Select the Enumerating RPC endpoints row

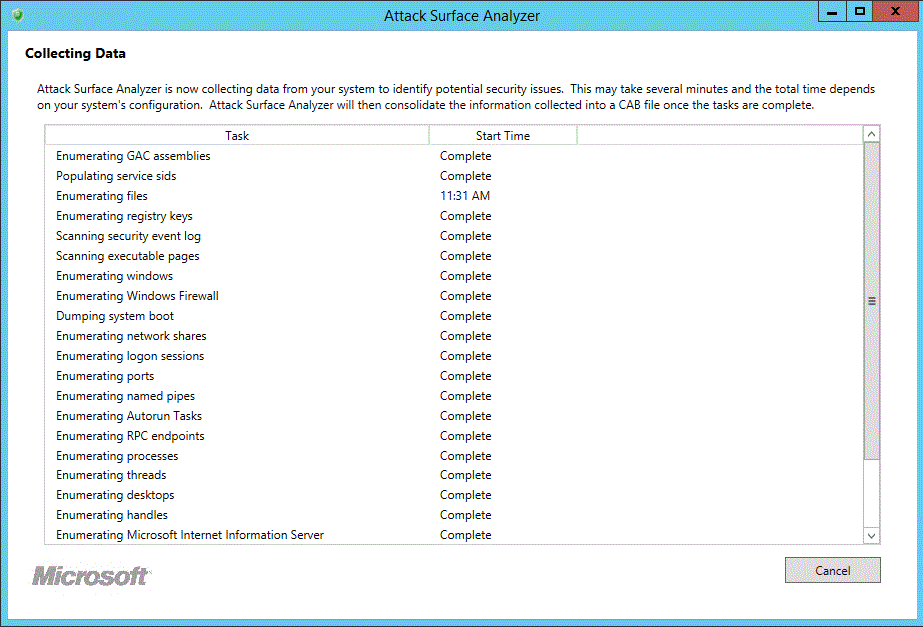[x=130, y=436]
